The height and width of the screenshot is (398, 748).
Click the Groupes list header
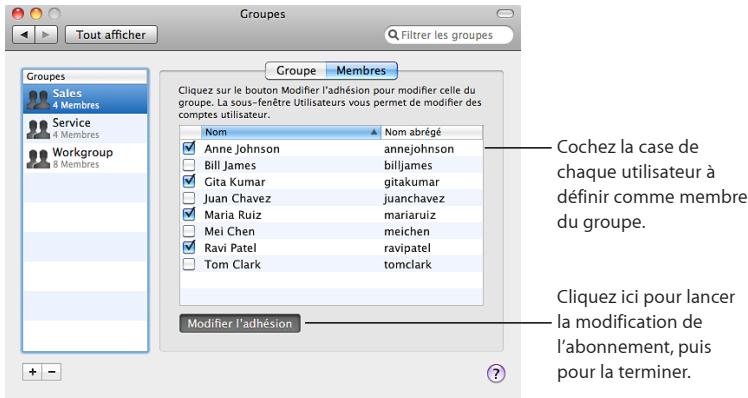(x=85, y=76)
